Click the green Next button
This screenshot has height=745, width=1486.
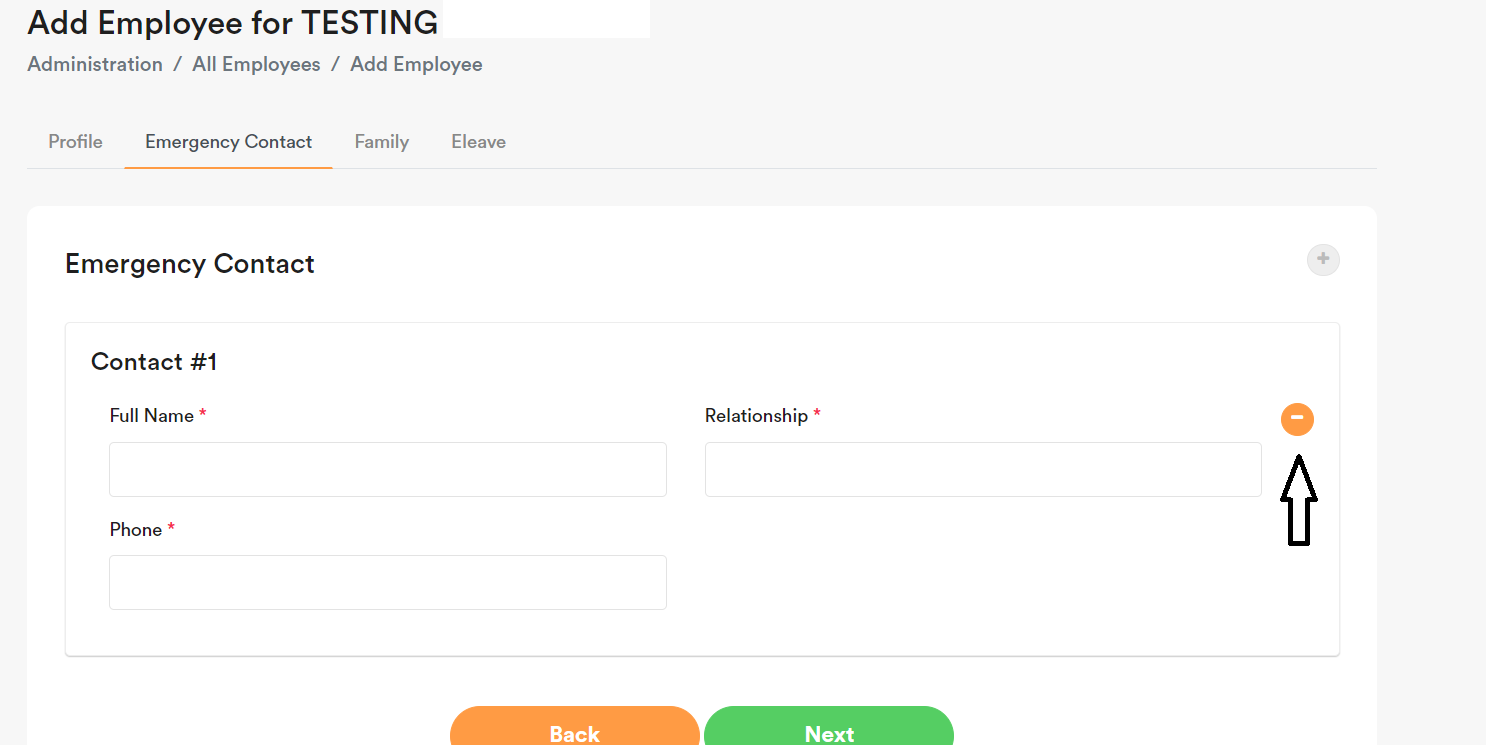click(828, 730)
